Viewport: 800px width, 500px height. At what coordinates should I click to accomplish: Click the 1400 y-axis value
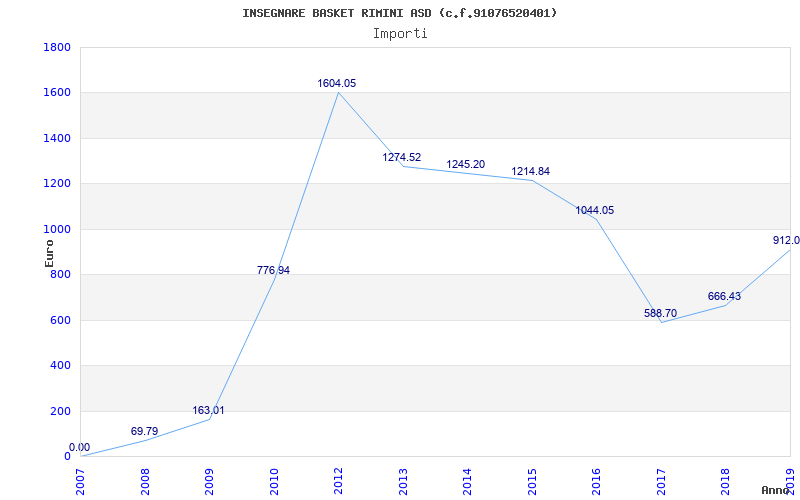tap(57, 138)
